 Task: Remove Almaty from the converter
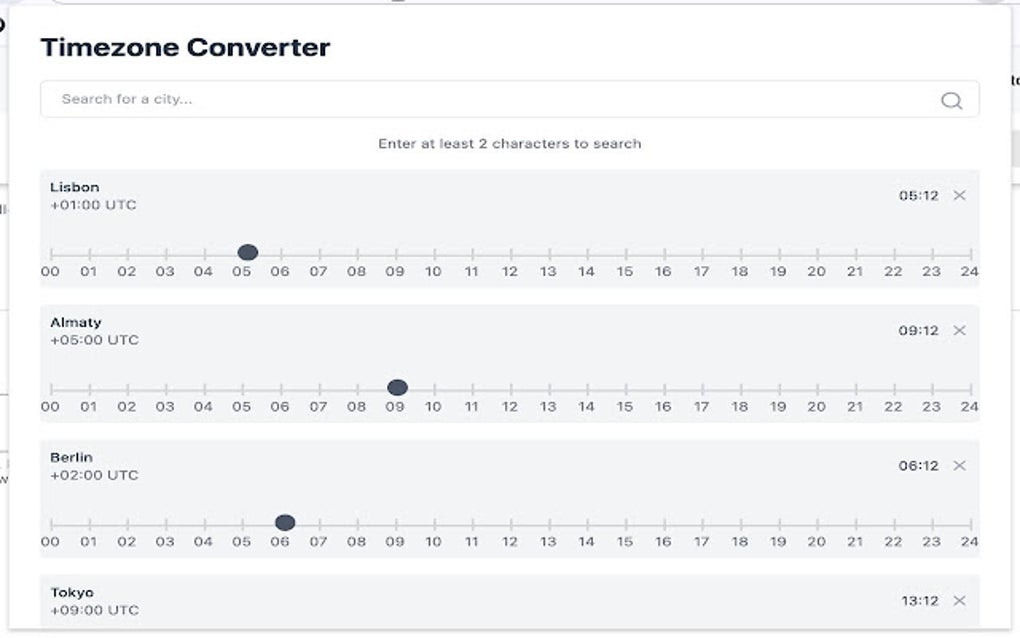tap(960, 329)
